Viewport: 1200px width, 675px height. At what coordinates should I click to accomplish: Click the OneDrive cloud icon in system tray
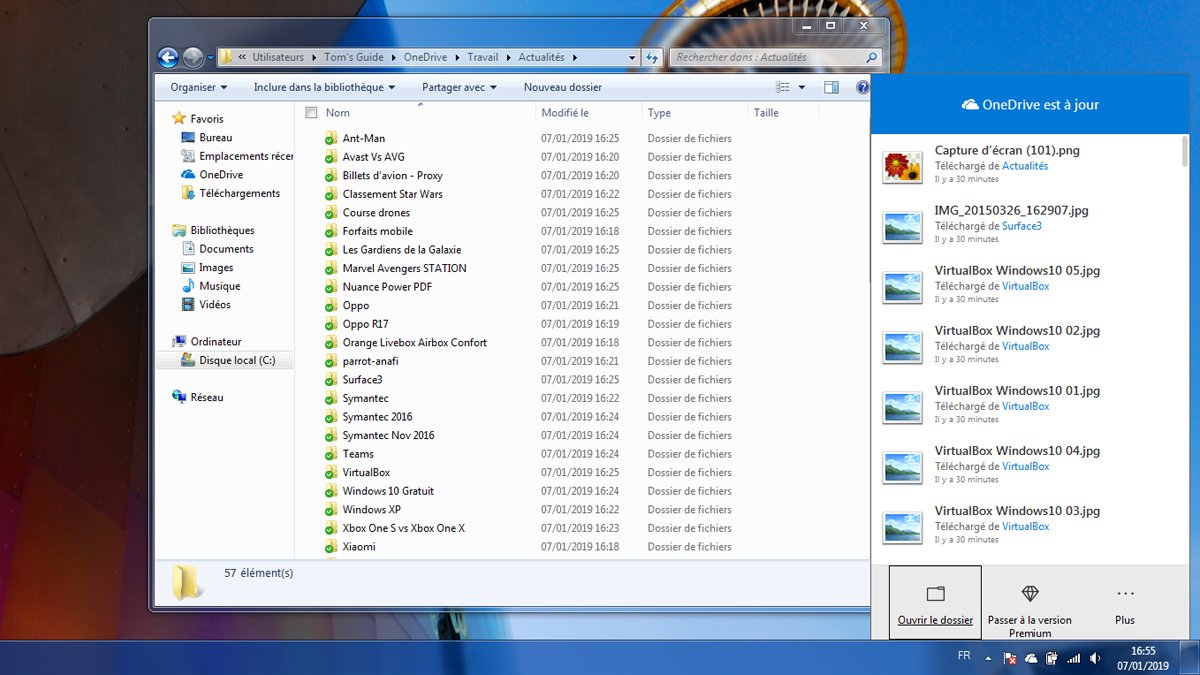point(1031,658)
